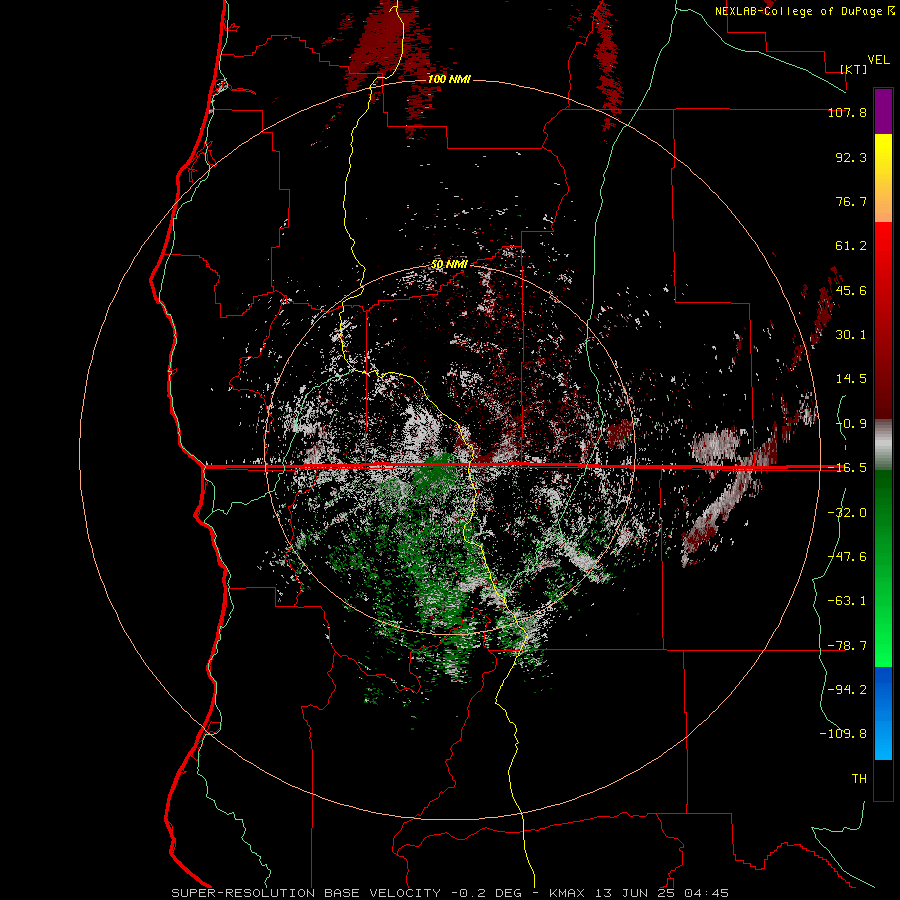
Task: Click the -16.5 scale value
Action: [847, 468]
